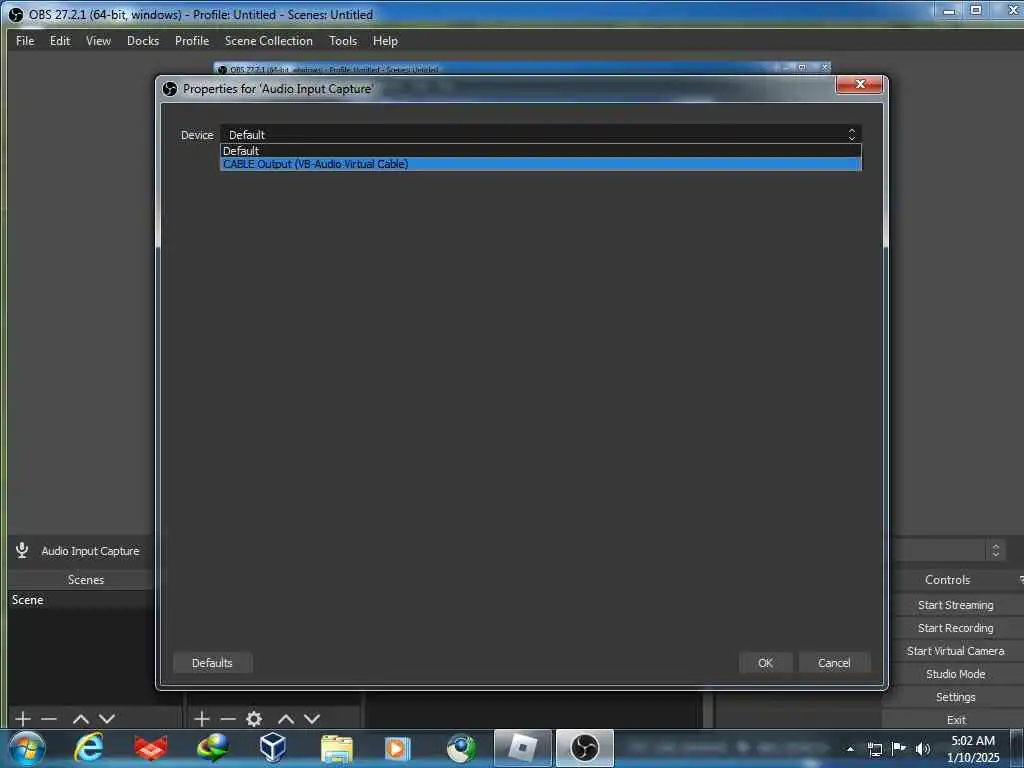The image size is (1024, 768).
Task: Click Start Streaming
Action: 955,605
